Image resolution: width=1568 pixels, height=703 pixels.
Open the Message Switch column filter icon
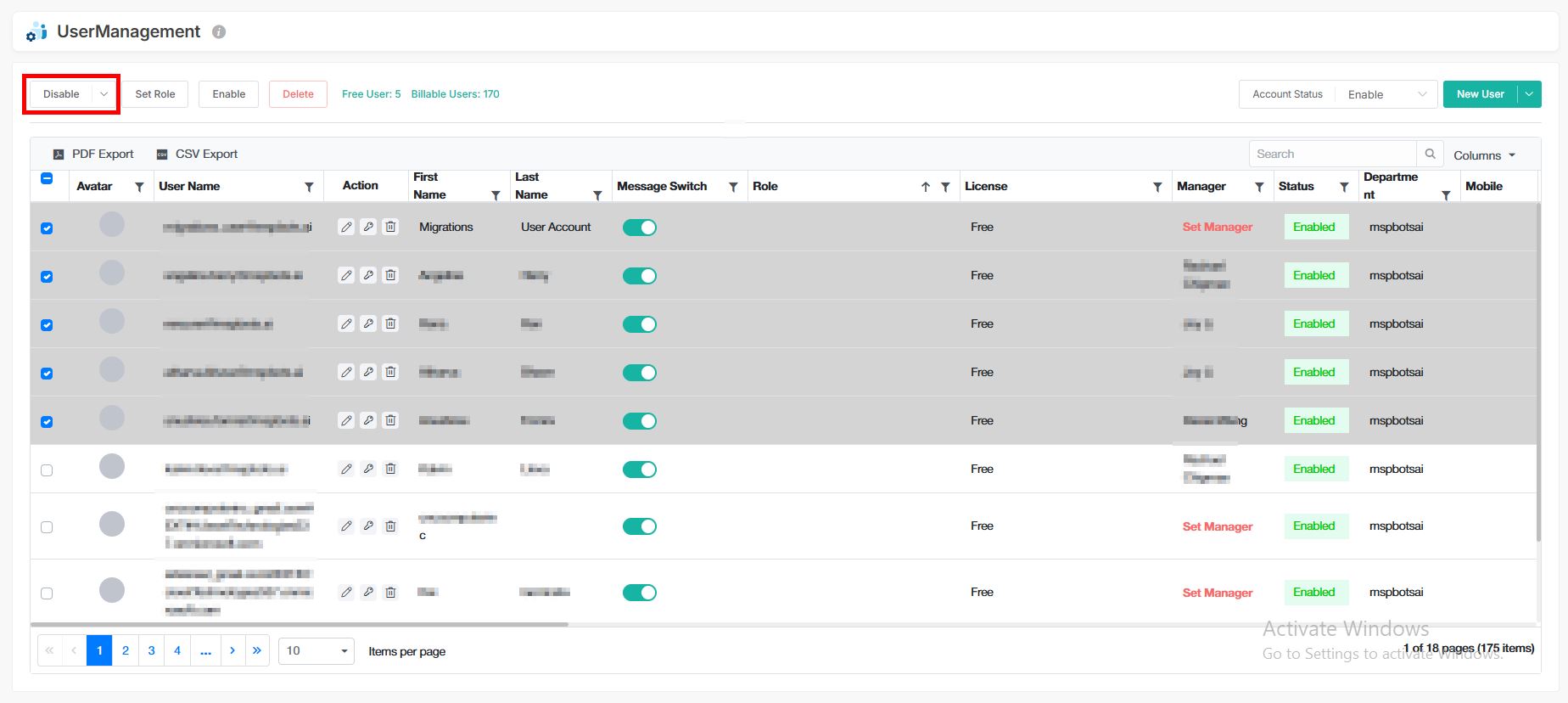[x=733, y=187]
